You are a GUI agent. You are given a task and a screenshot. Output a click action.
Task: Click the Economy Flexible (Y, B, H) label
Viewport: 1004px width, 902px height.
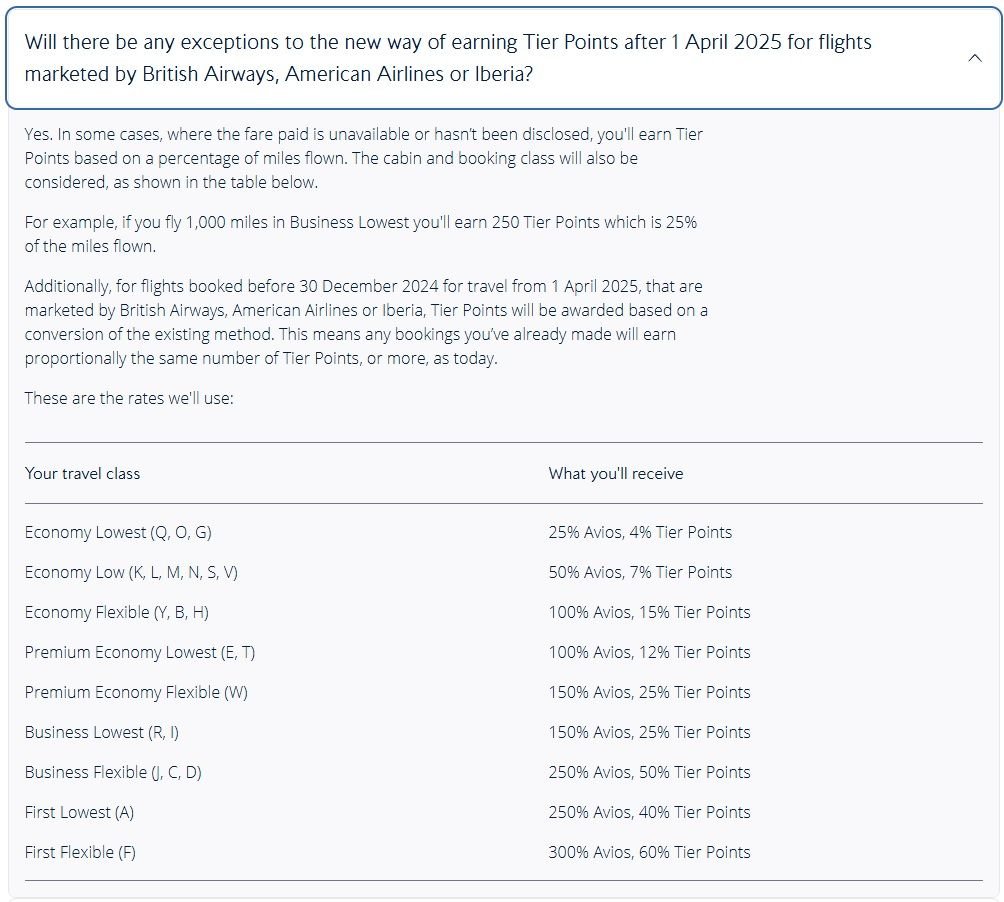coord(117,612)
